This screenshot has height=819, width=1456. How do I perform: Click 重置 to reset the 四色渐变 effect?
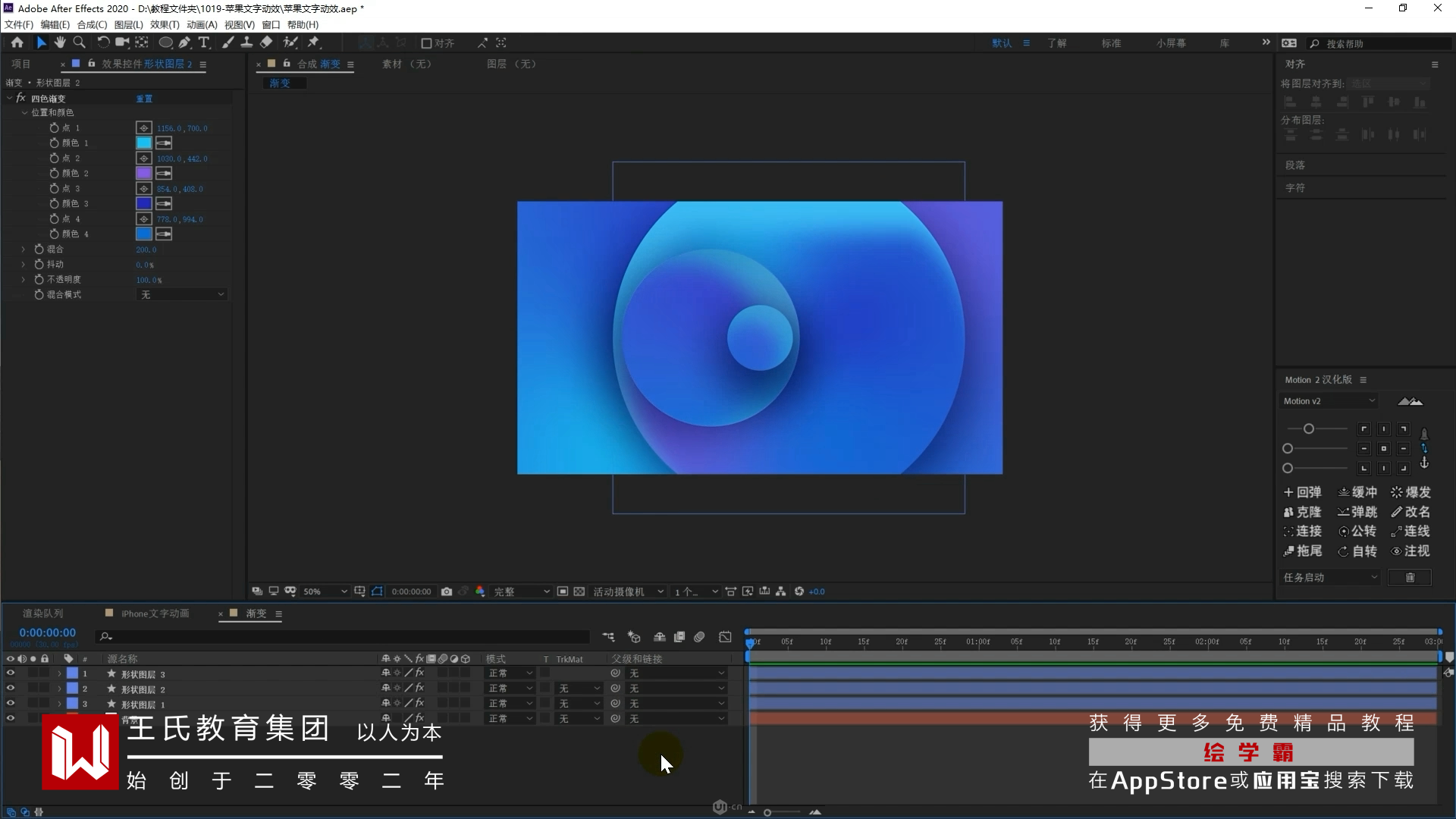click(144, 99)
